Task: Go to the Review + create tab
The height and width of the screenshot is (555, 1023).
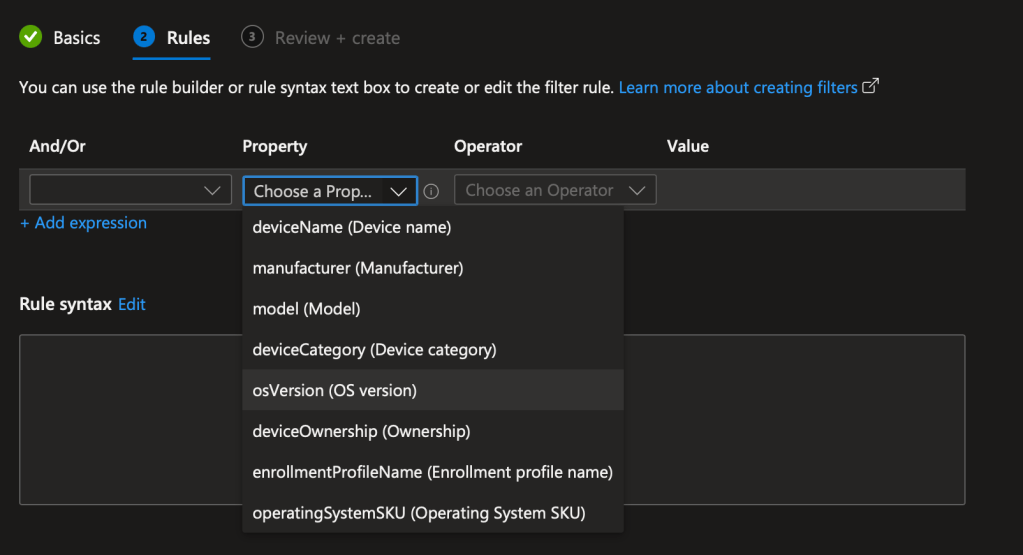Action: (x=337, y=38)
